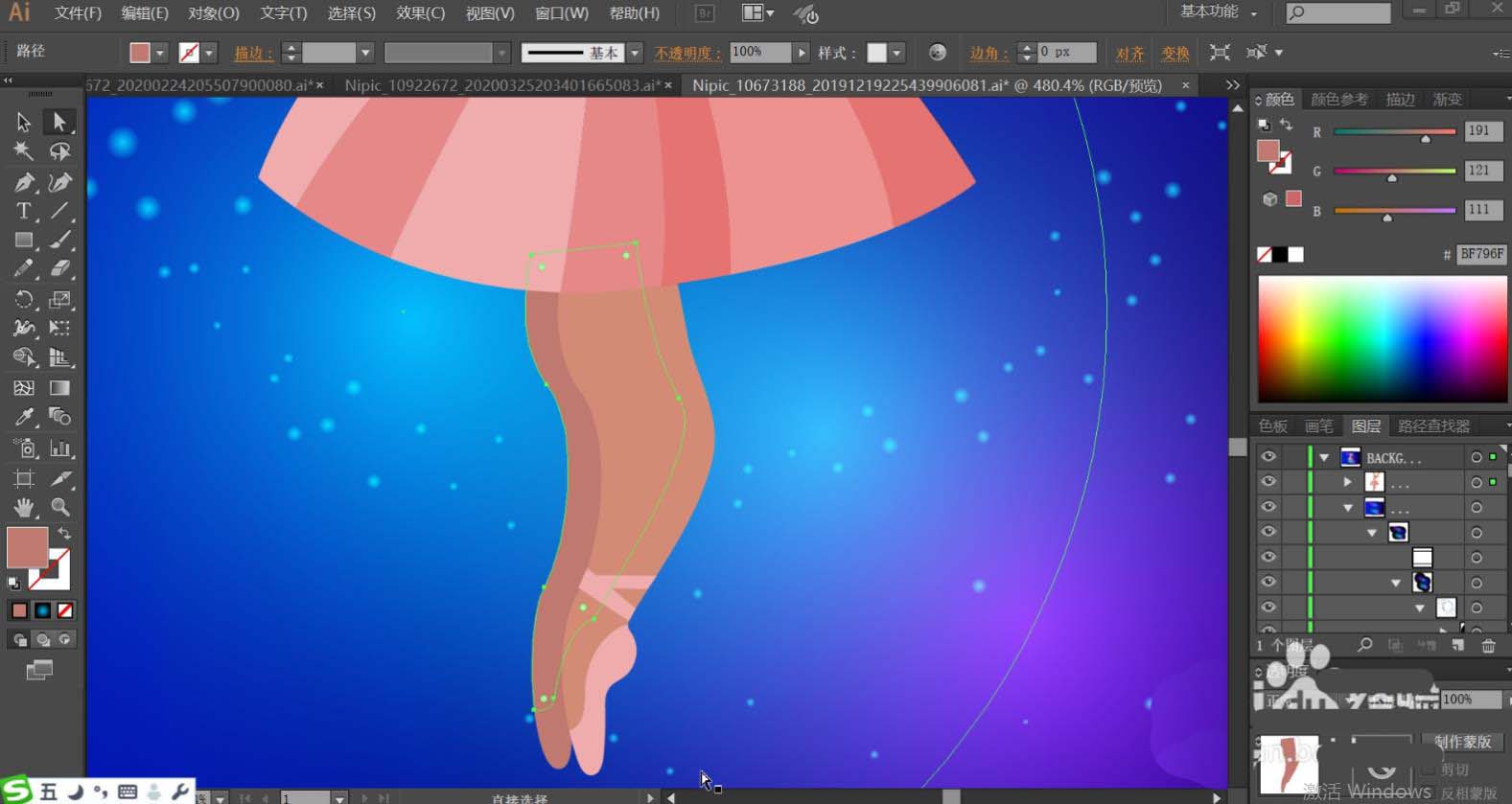Create new layer in Layers panel
The image size is (1512, 804).
coord(1457,646)
